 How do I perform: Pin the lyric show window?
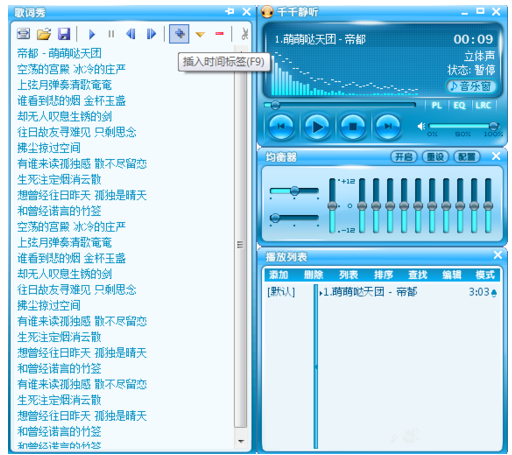[x=230, y=11]
